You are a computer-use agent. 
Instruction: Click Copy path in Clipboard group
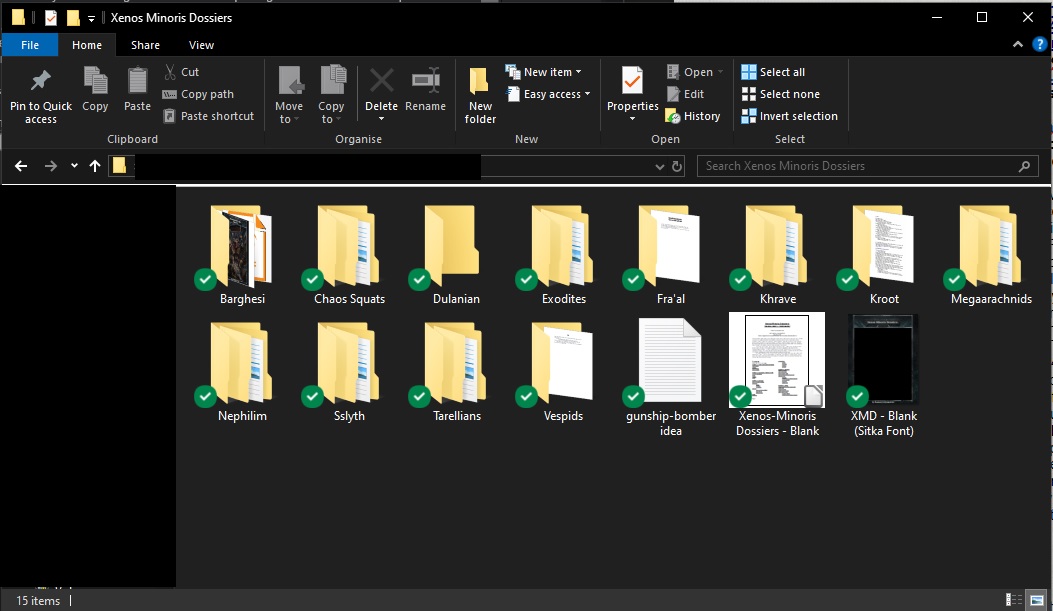click(x=198, y=94)
